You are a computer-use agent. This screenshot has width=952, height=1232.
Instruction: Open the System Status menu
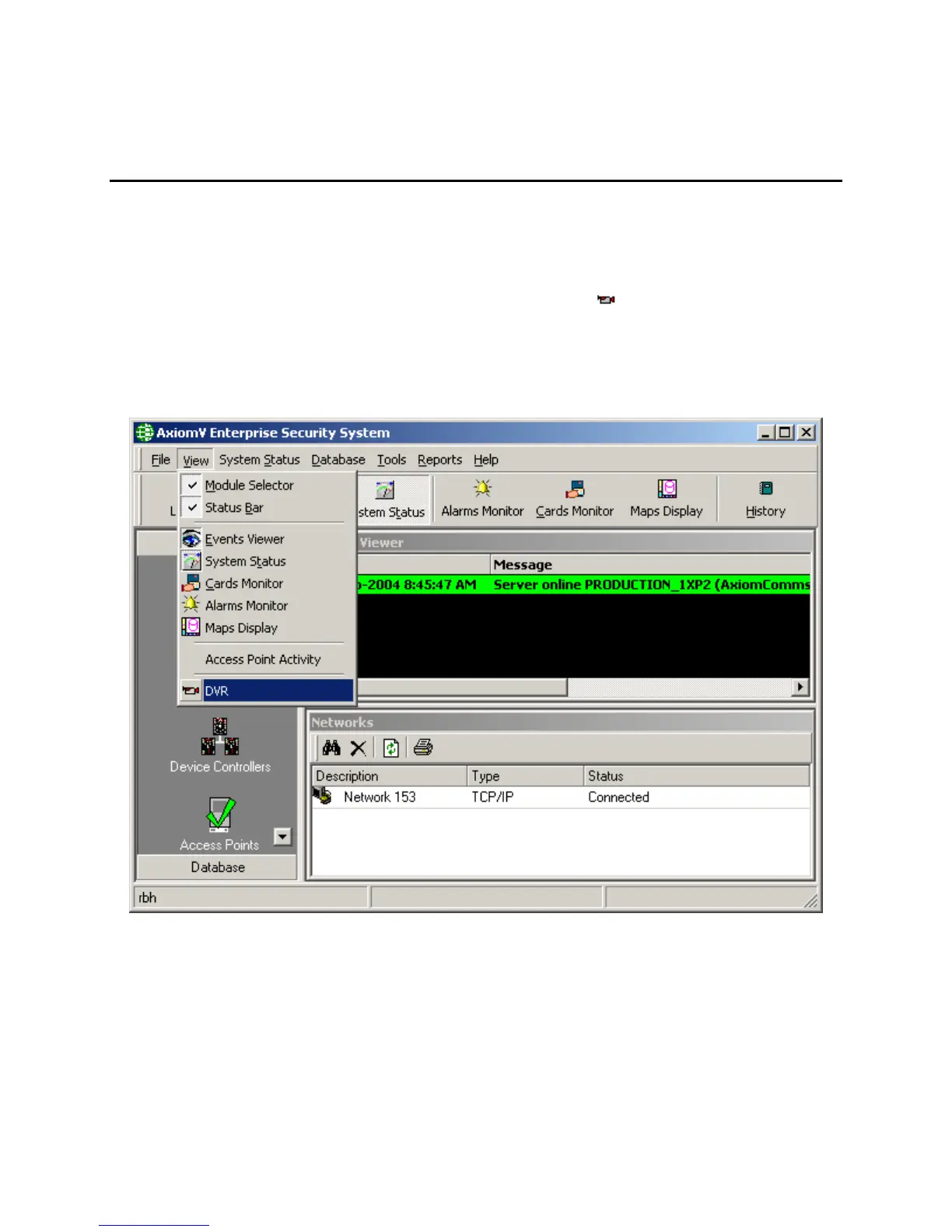(259, 460)
